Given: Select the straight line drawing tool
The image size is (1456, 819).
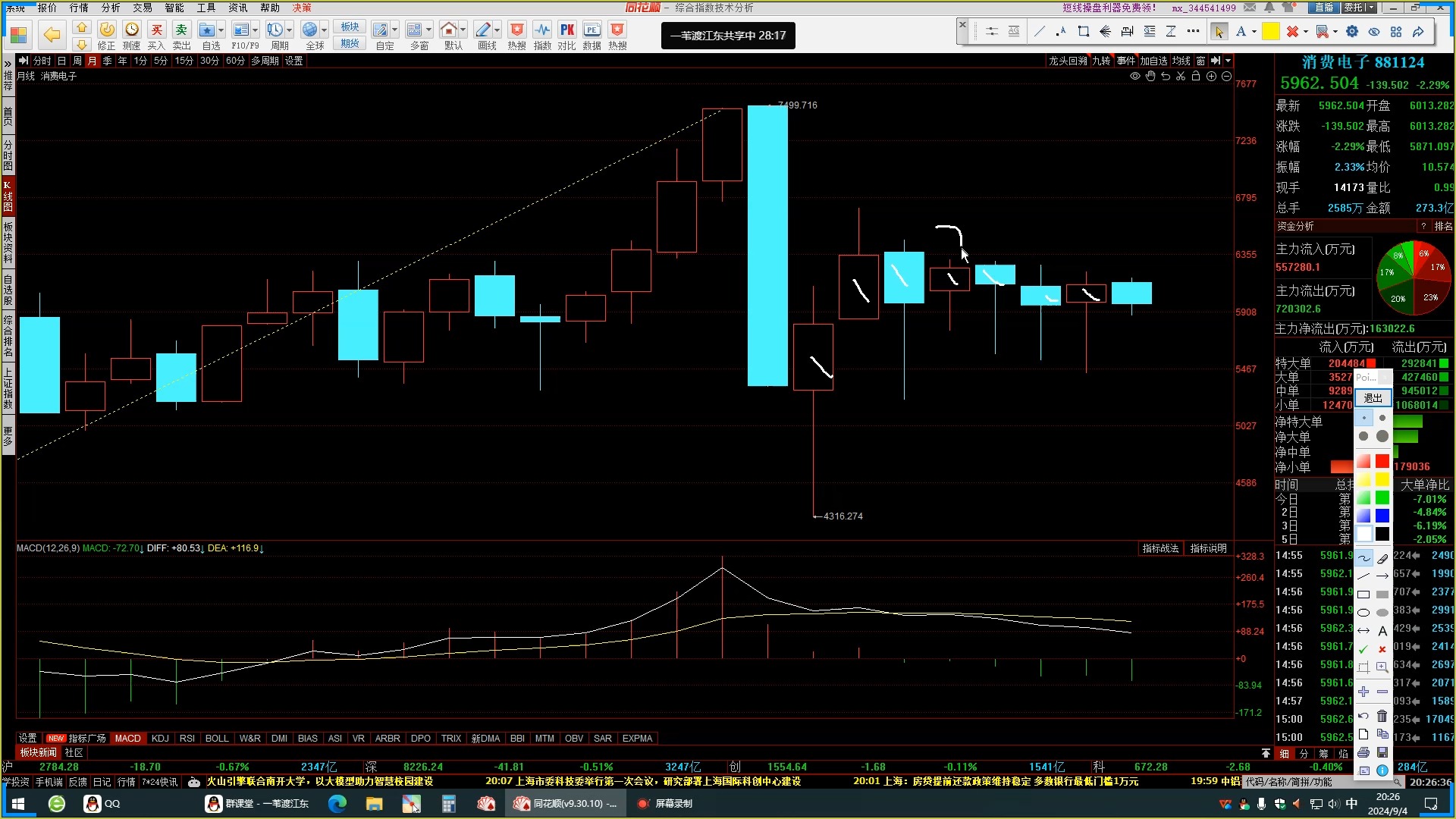Looking at the screenshot, I should [1040, 31].
